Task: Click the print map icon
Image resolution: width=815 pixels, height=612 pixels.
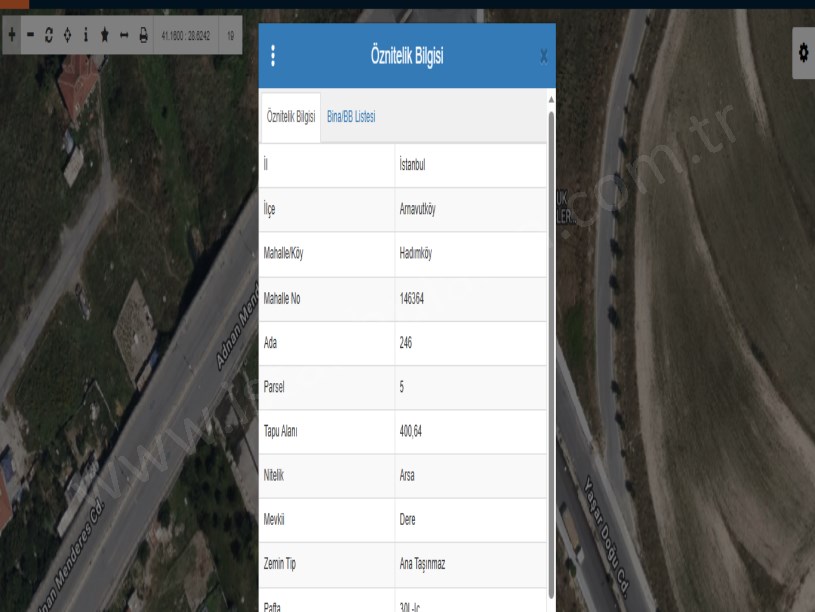Action: point(143,35)
